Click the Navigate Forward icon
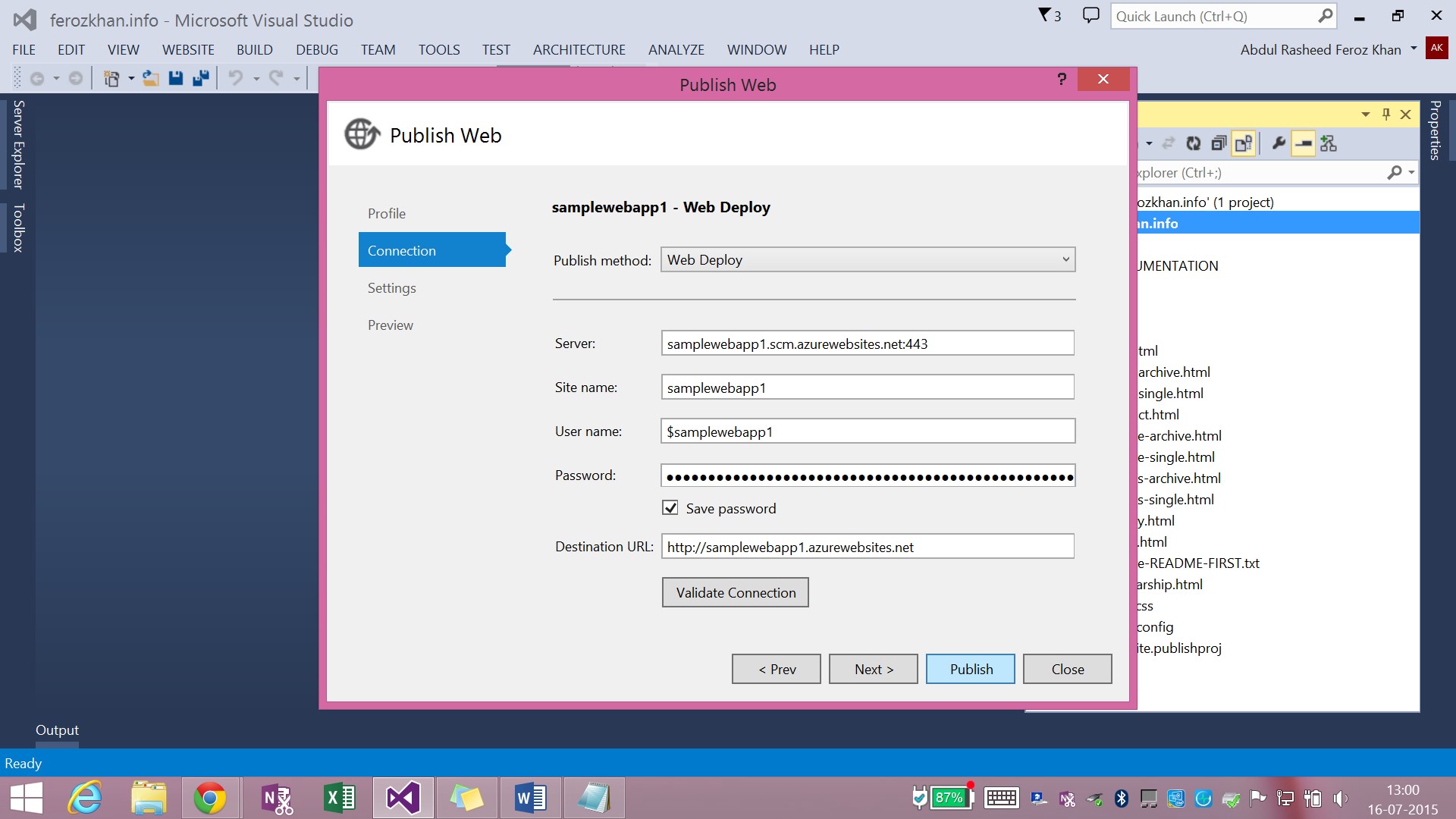The image size is (1456, 819). click(x=75, y=78)
